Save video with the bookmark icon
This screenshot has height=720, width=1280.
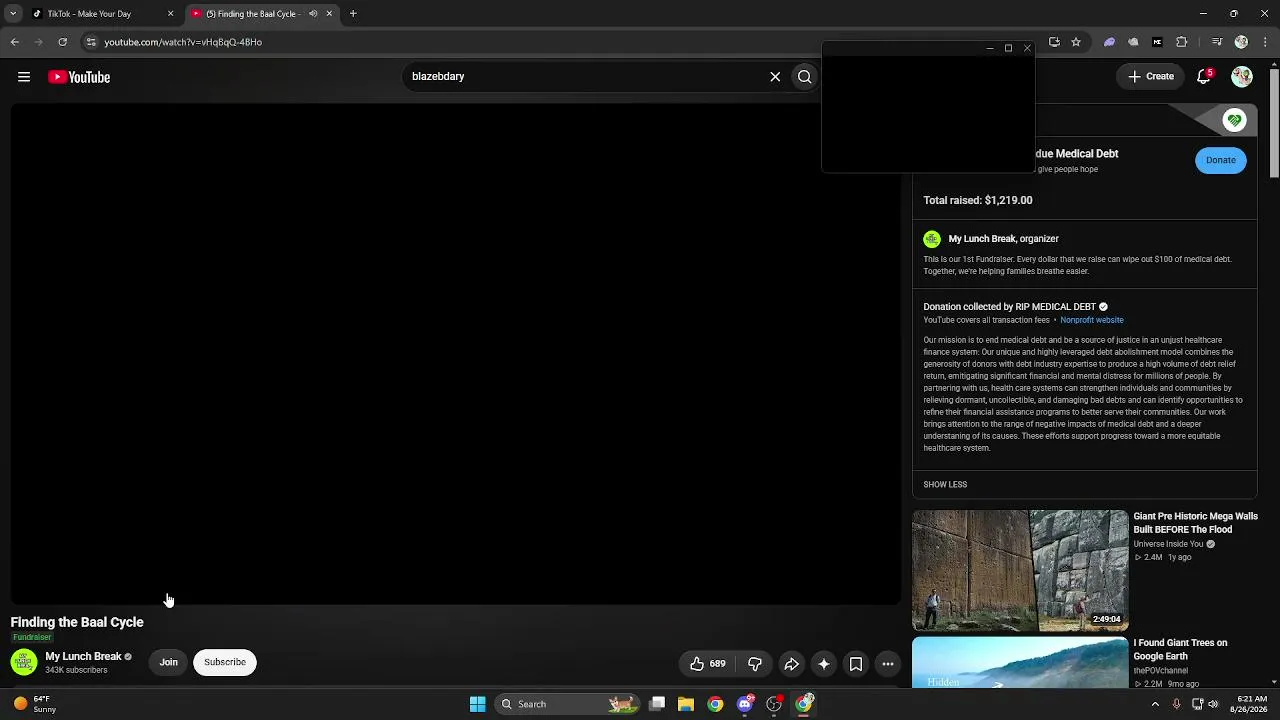pos(856,664)
